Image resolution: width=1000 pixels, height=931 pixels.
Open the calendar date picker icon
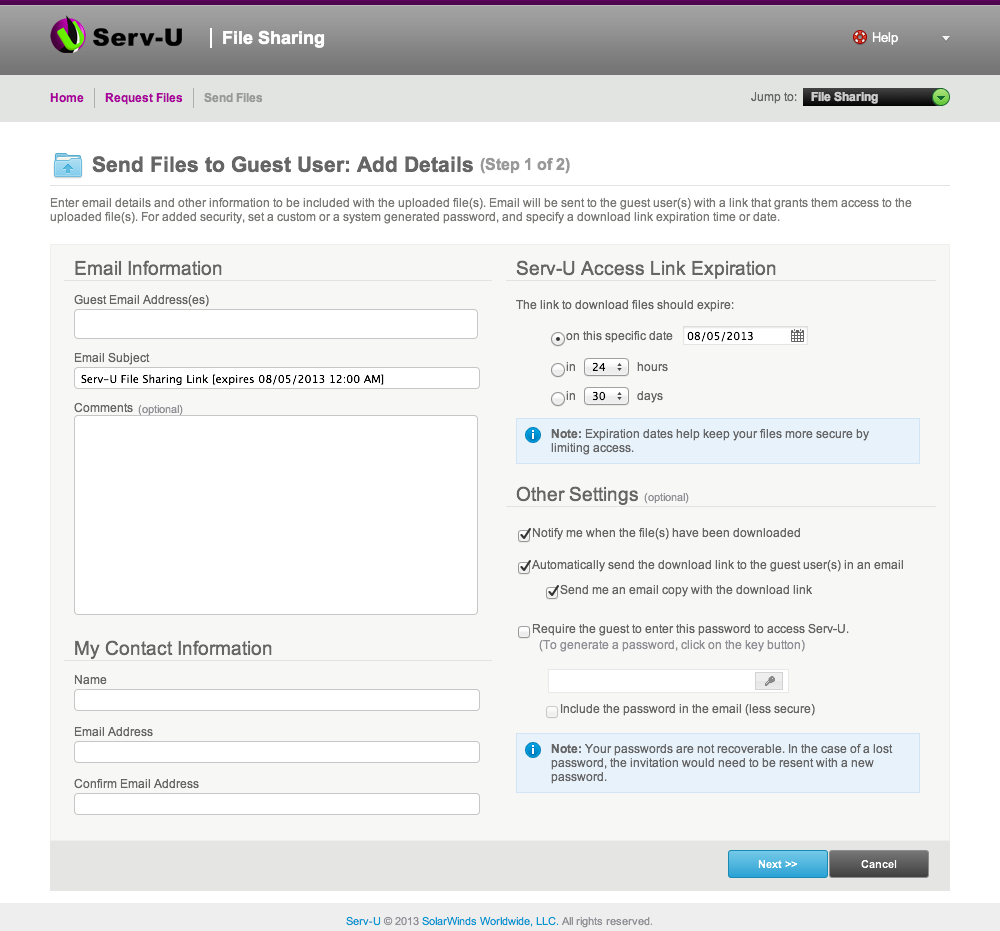pos(797,336)
